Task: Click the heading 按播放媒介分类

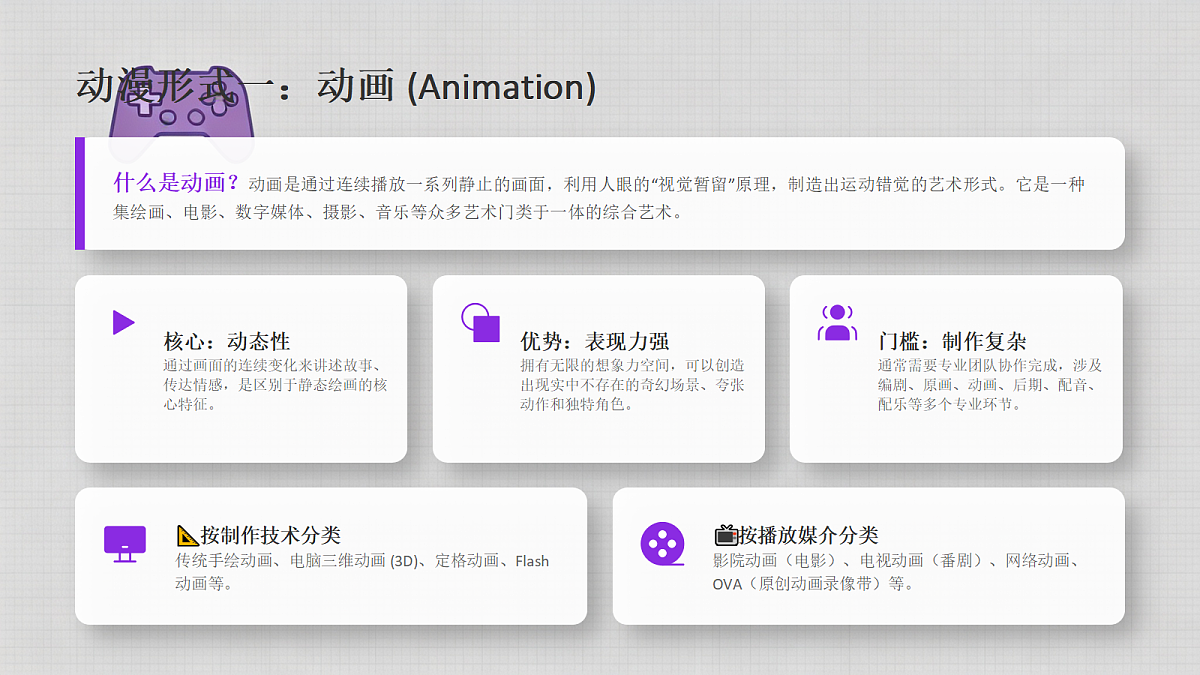Action: point(808,535)
